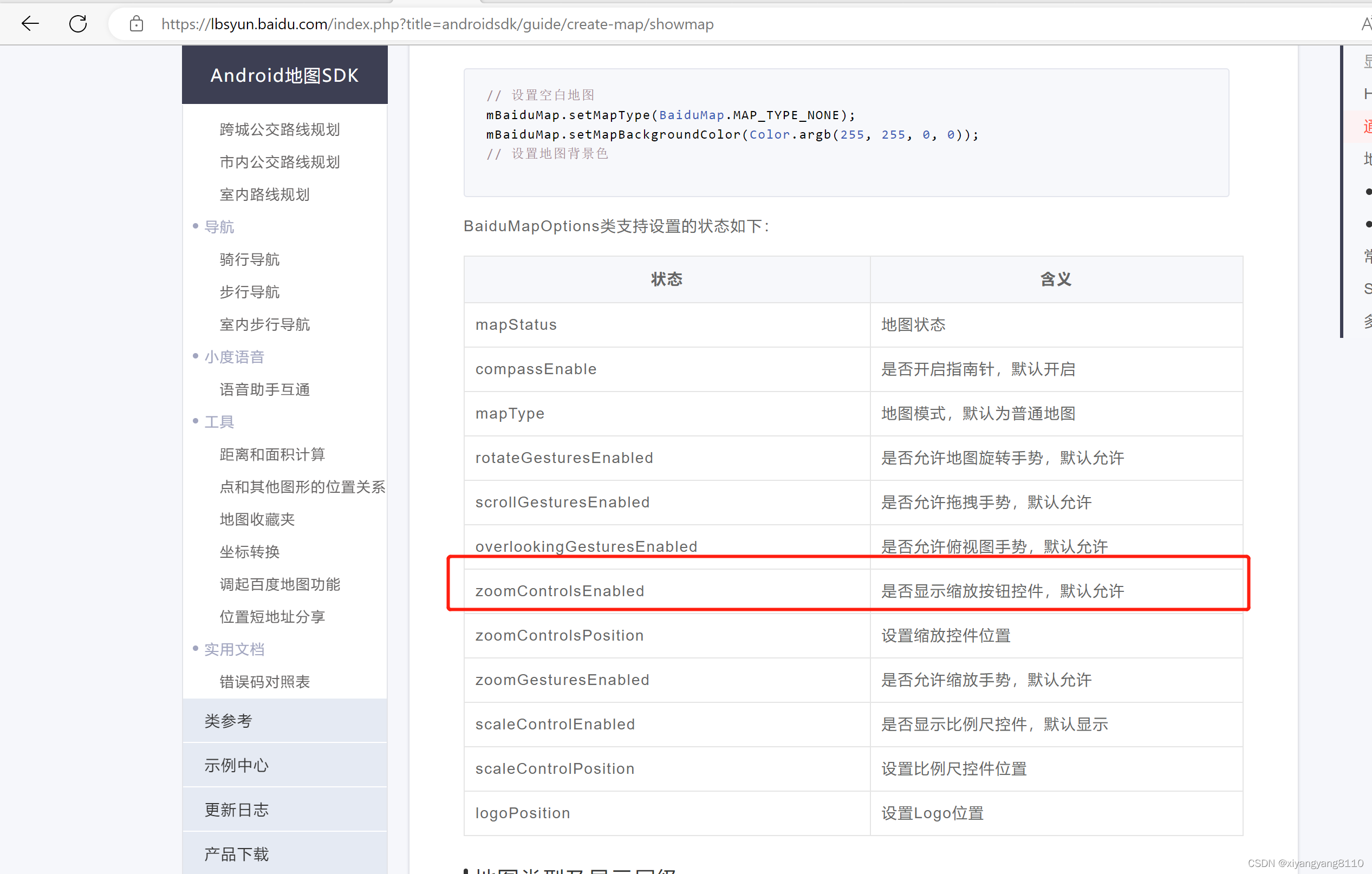The width and height of the screenshot is (1372, 874).
Task: Click the setMapType code line
Action: point(671,115)
